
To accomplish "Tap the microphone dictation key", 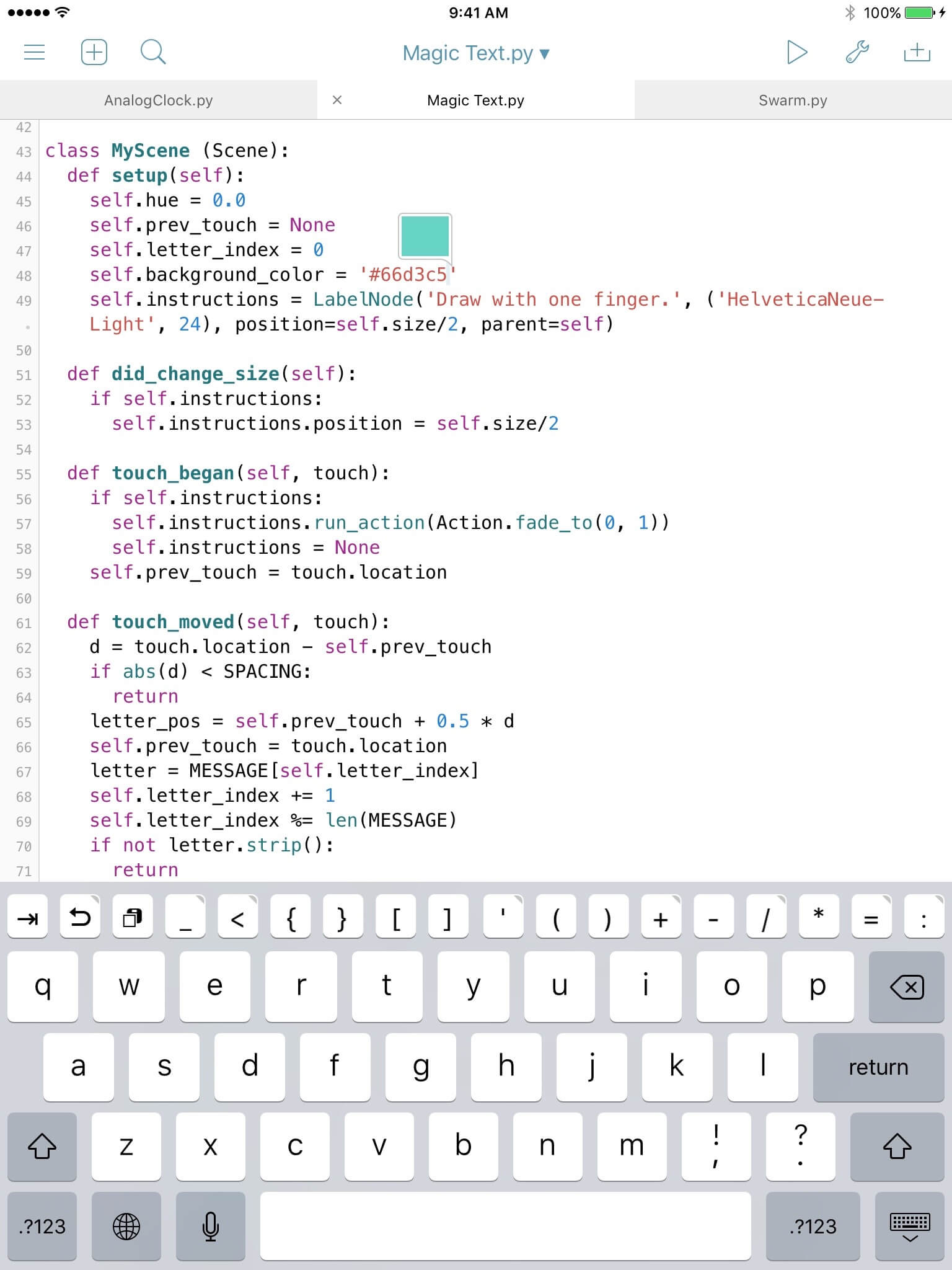I will (x=211, y=1226).
